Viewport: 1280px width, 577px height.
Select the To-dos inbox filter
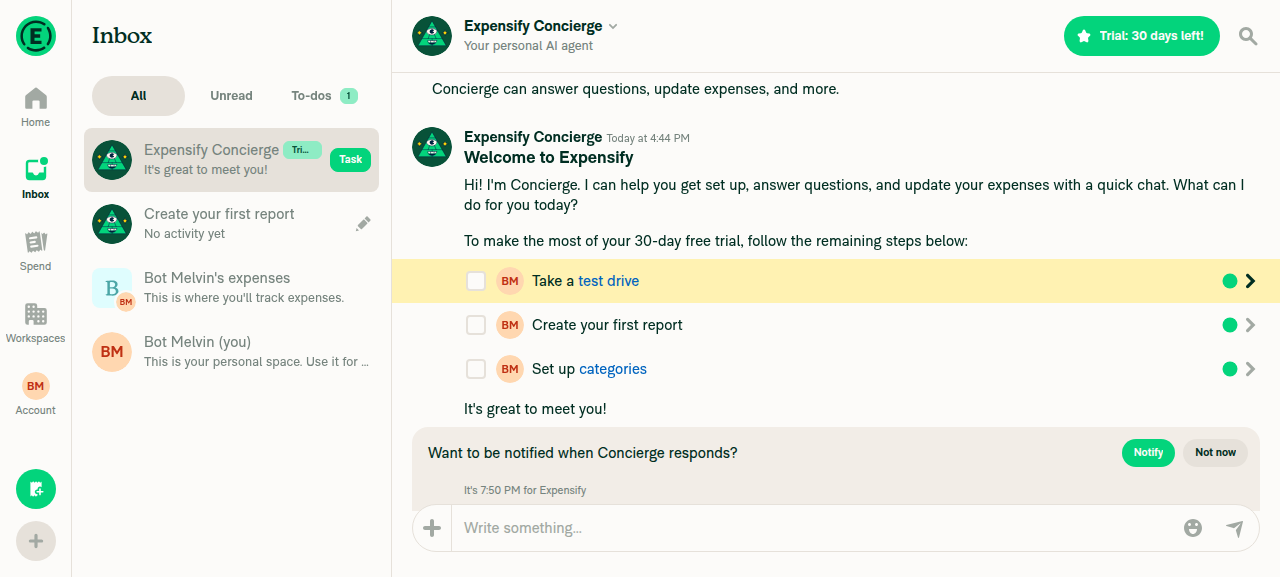pos(324,96)
